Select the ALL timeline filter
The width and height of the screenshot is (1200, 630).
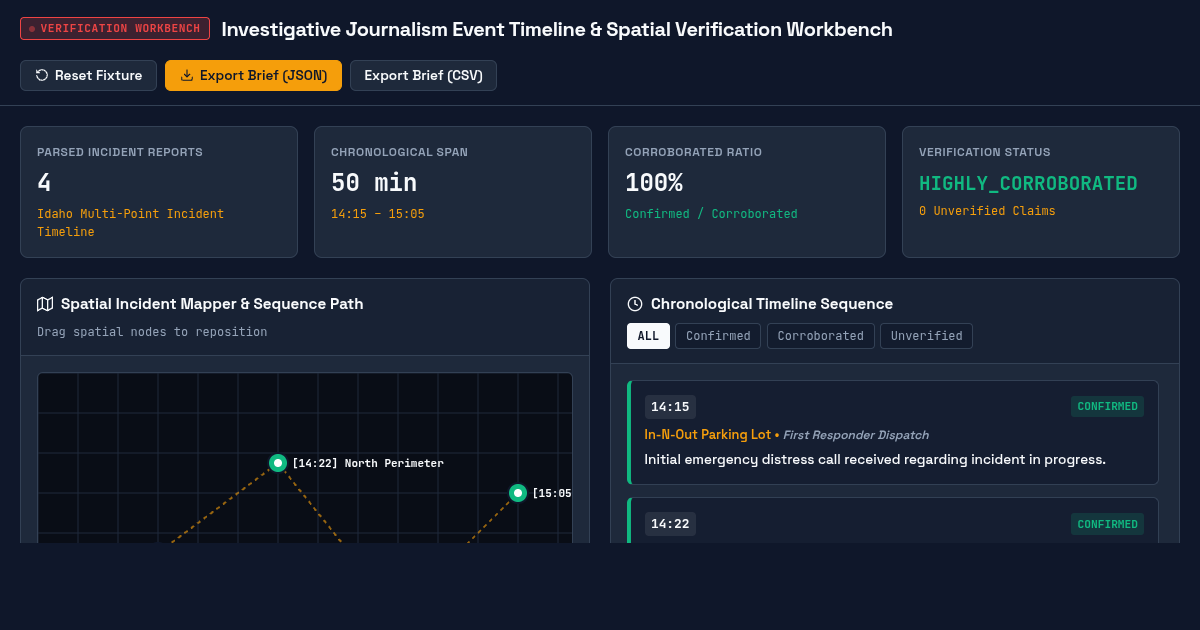coord(648,336)
